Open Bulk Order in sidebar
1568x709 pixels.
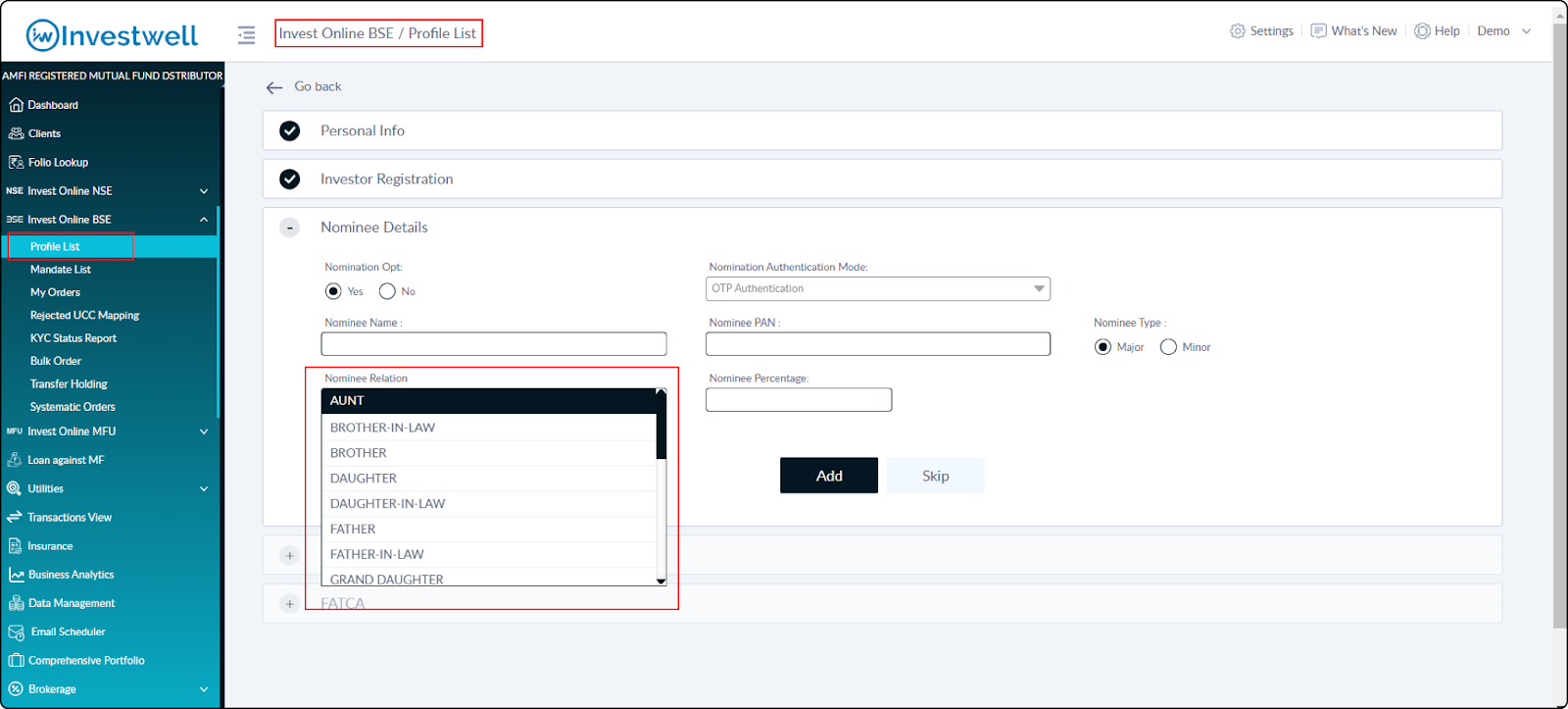click(56, 361)
